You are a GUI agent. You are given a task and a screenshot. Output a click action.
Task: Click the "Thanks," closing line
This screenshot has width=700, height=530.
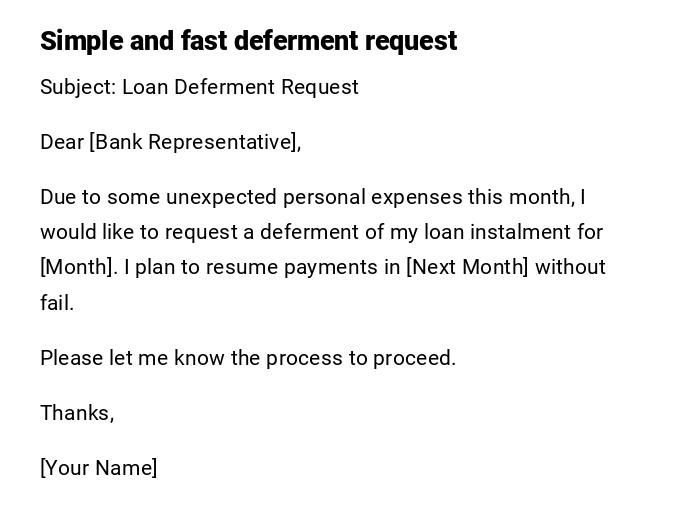coord(77,413)
